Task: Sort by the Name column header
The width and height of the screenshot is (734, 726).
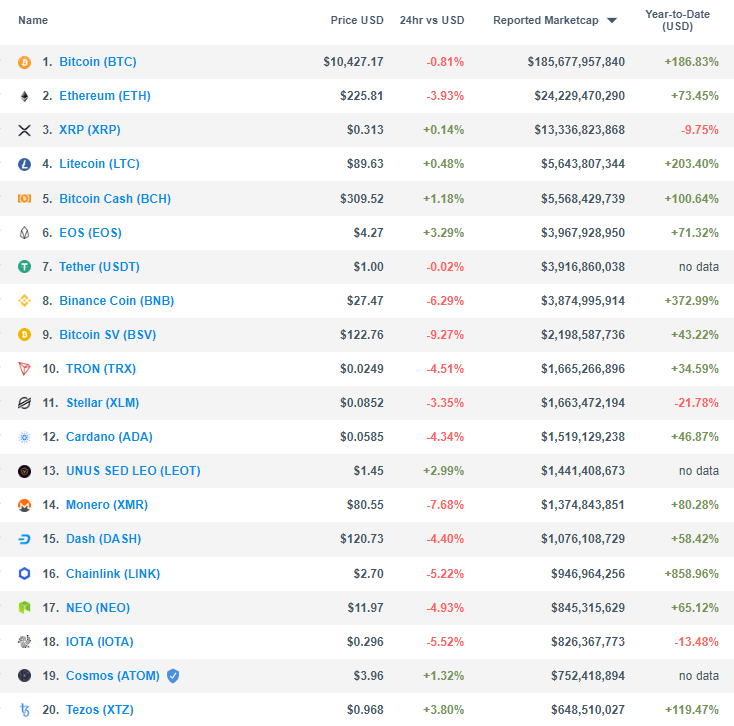Action: coord(33,21)
